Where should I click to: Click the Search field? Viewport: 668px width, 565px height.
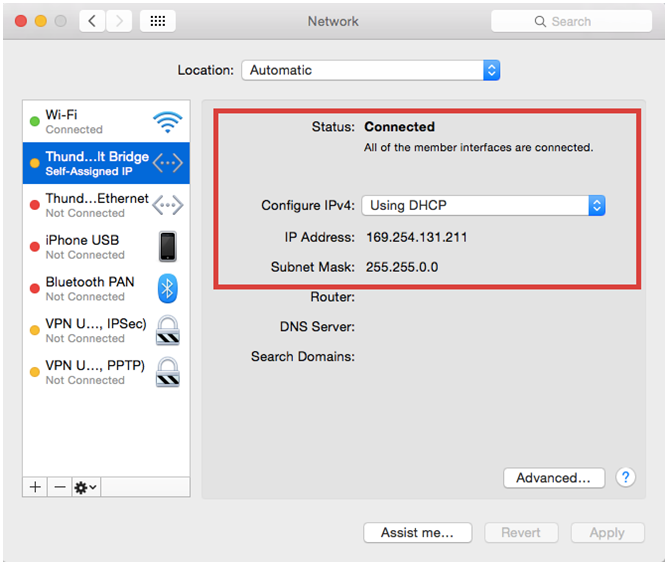click(570, 21)
